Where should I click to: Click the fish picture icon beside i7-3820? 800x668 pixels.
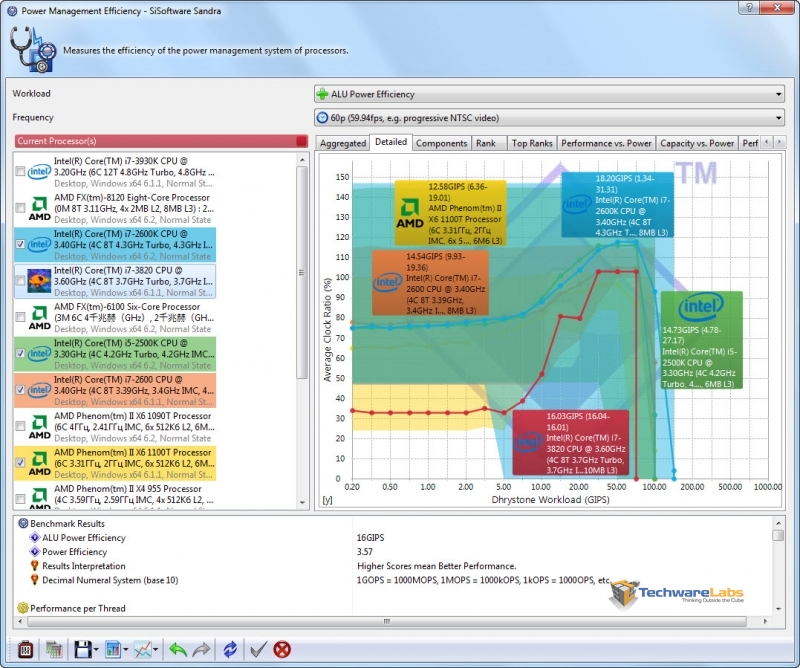click(39, 281)
